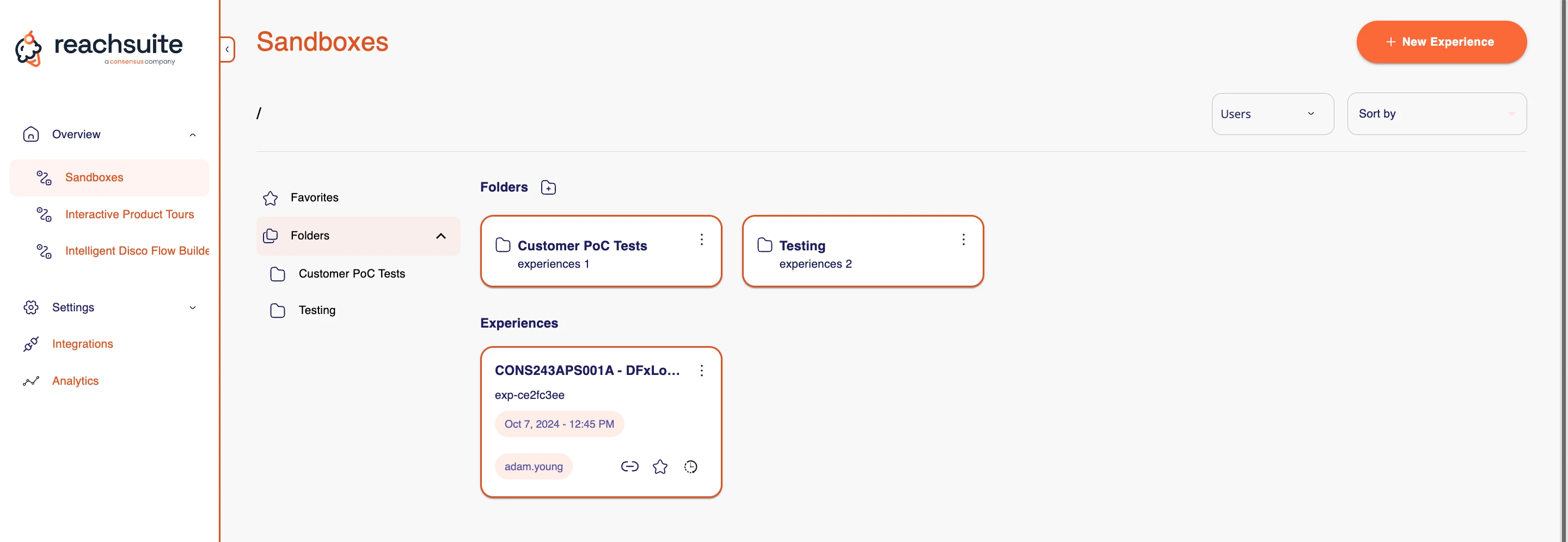The image size is (1568, 542).
Task: Click the New Experience button
Action: coord(1441,42)
